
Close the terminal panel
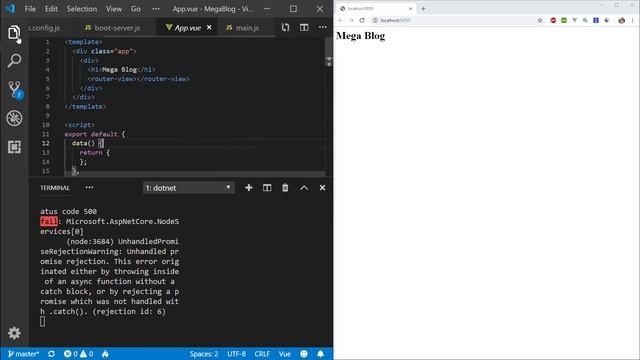click(322, 188)
